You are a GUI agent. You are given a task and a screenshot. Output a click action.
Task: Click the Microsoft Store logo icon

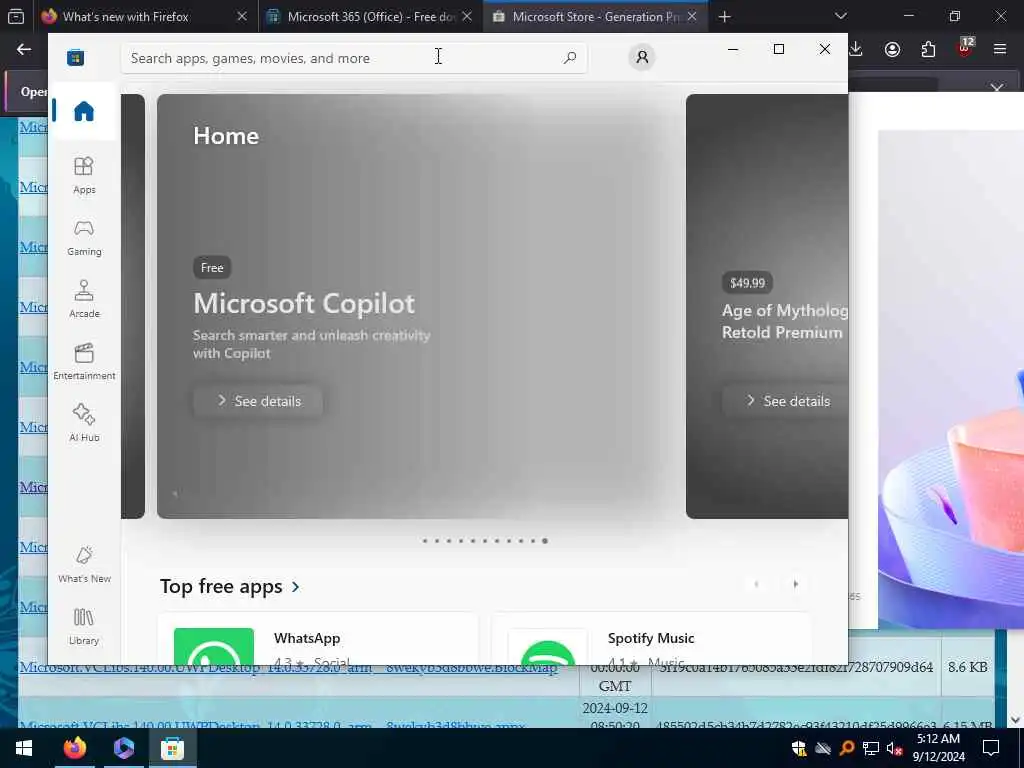click(75, 57)
